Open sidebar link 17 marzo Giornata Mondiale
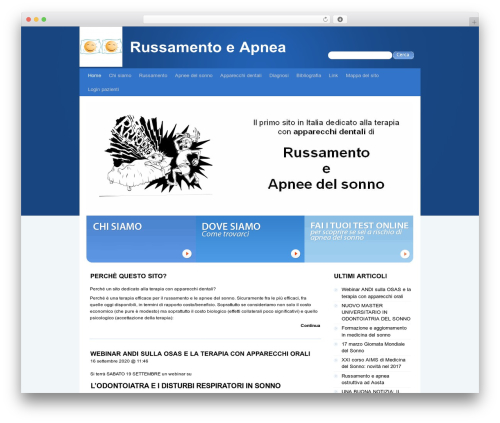The width and height of the screenshot is (500, 423). tap(373, 347)
